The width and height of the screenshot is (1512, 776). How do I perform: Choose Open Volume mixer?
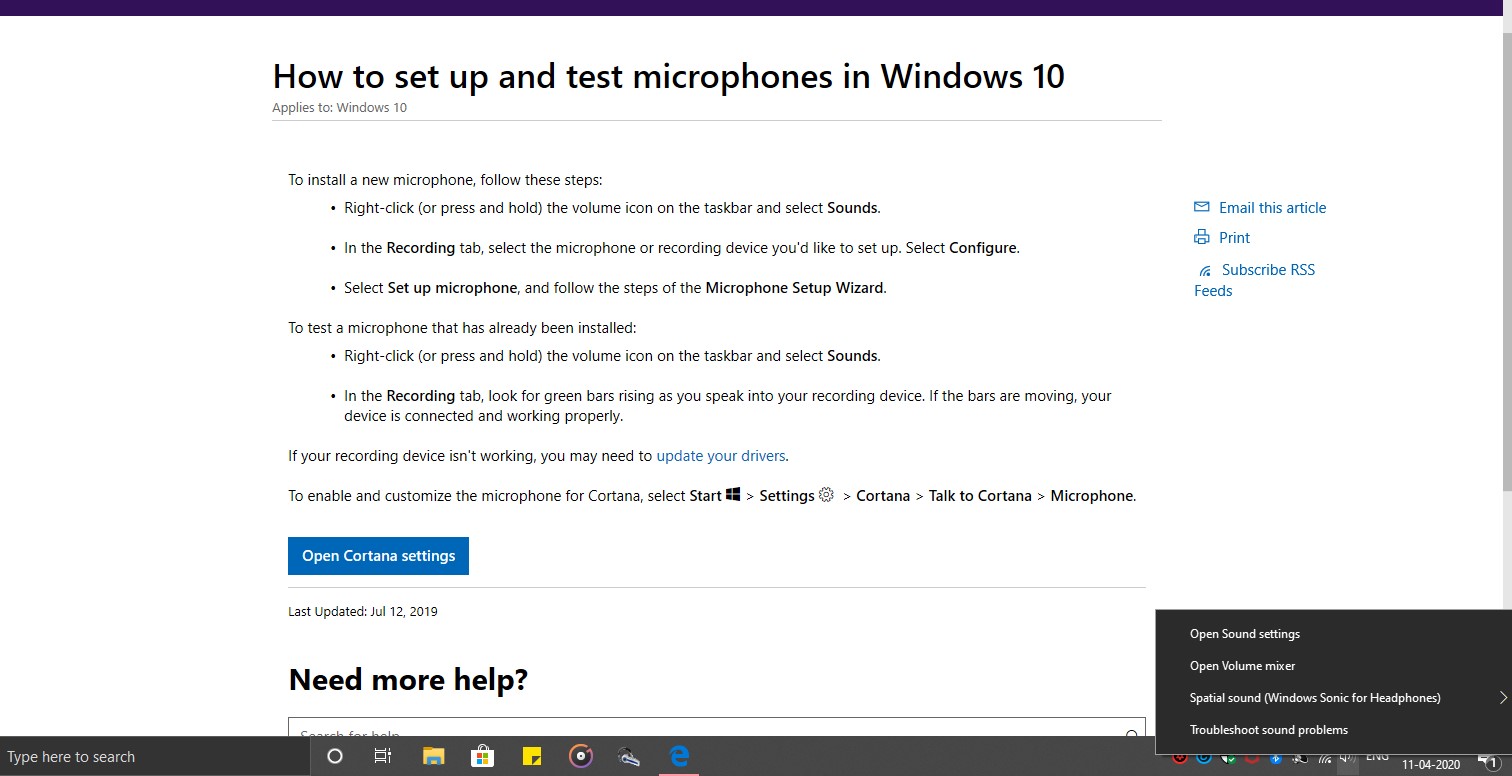[x=1243, y=666]
